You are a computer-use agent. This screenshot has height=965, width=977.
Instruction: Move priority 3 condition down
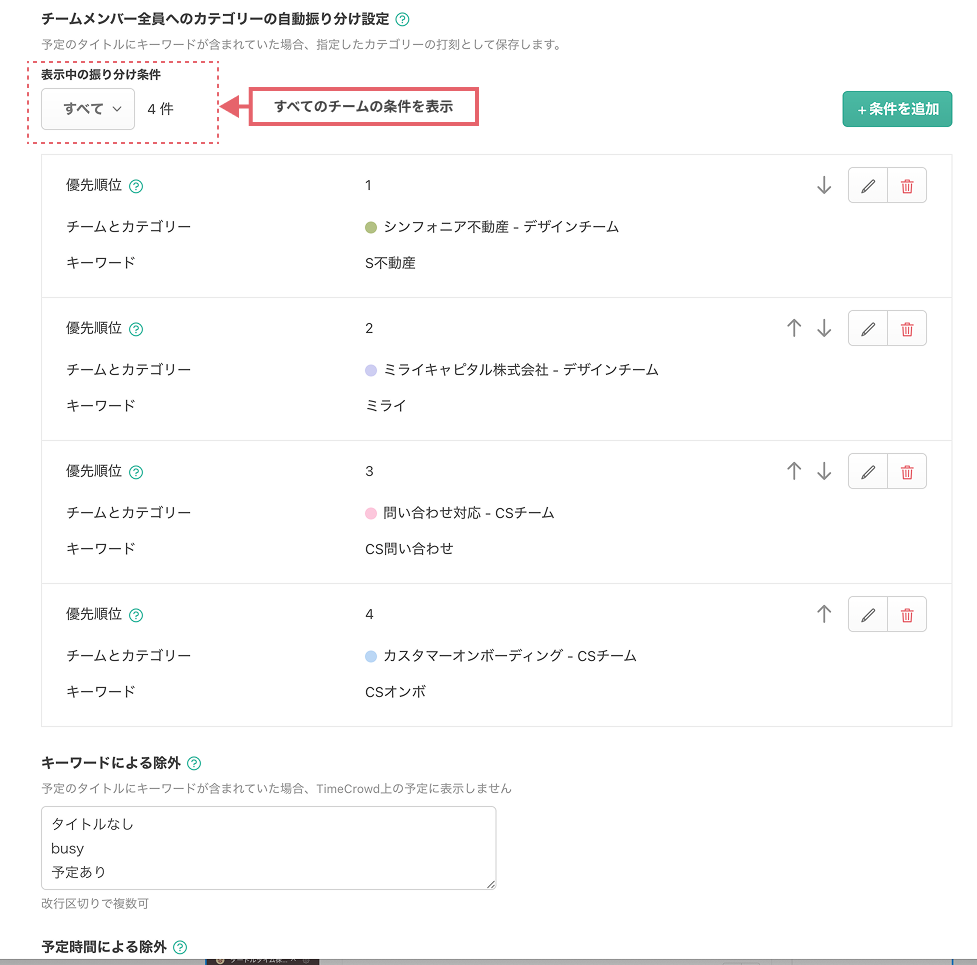click(824, 472)
